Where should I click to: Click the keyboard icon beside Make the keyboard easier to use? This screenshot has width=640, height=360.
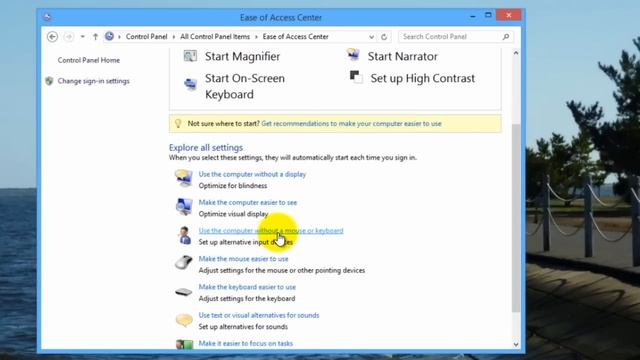point(184,292)
